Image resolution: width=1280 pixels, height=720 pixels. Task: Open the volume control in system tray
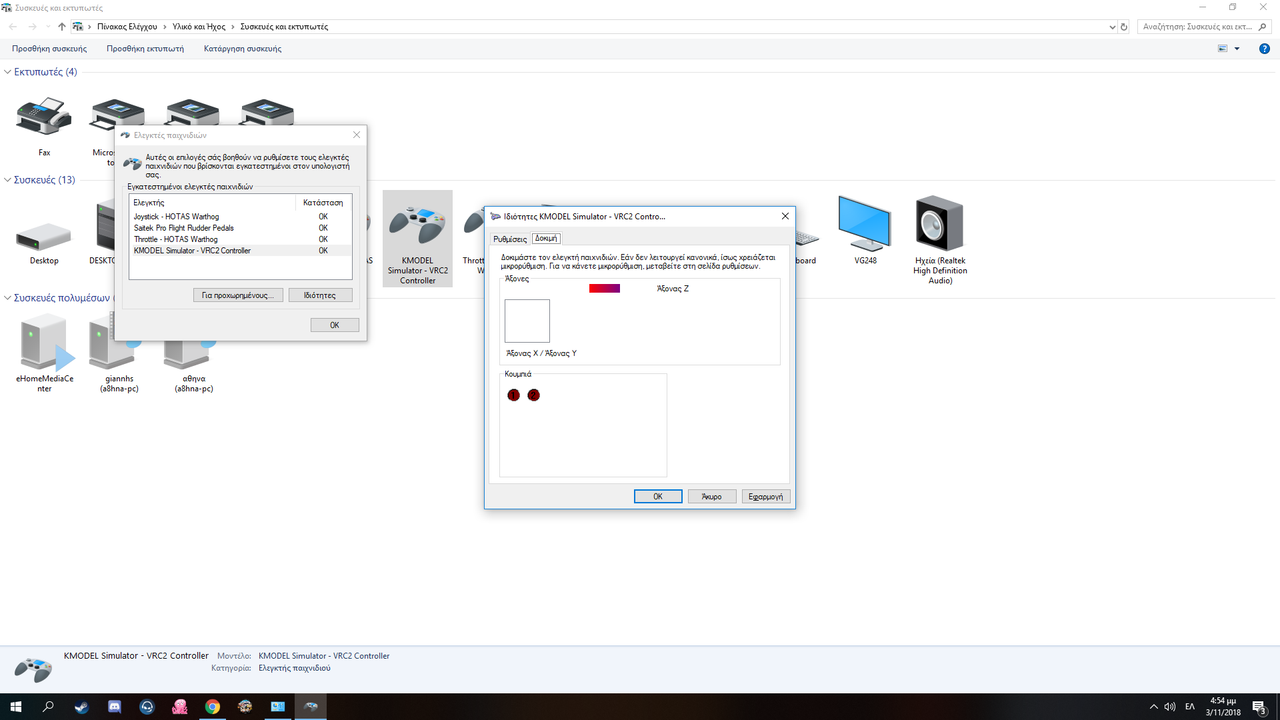coord(1169,707)
